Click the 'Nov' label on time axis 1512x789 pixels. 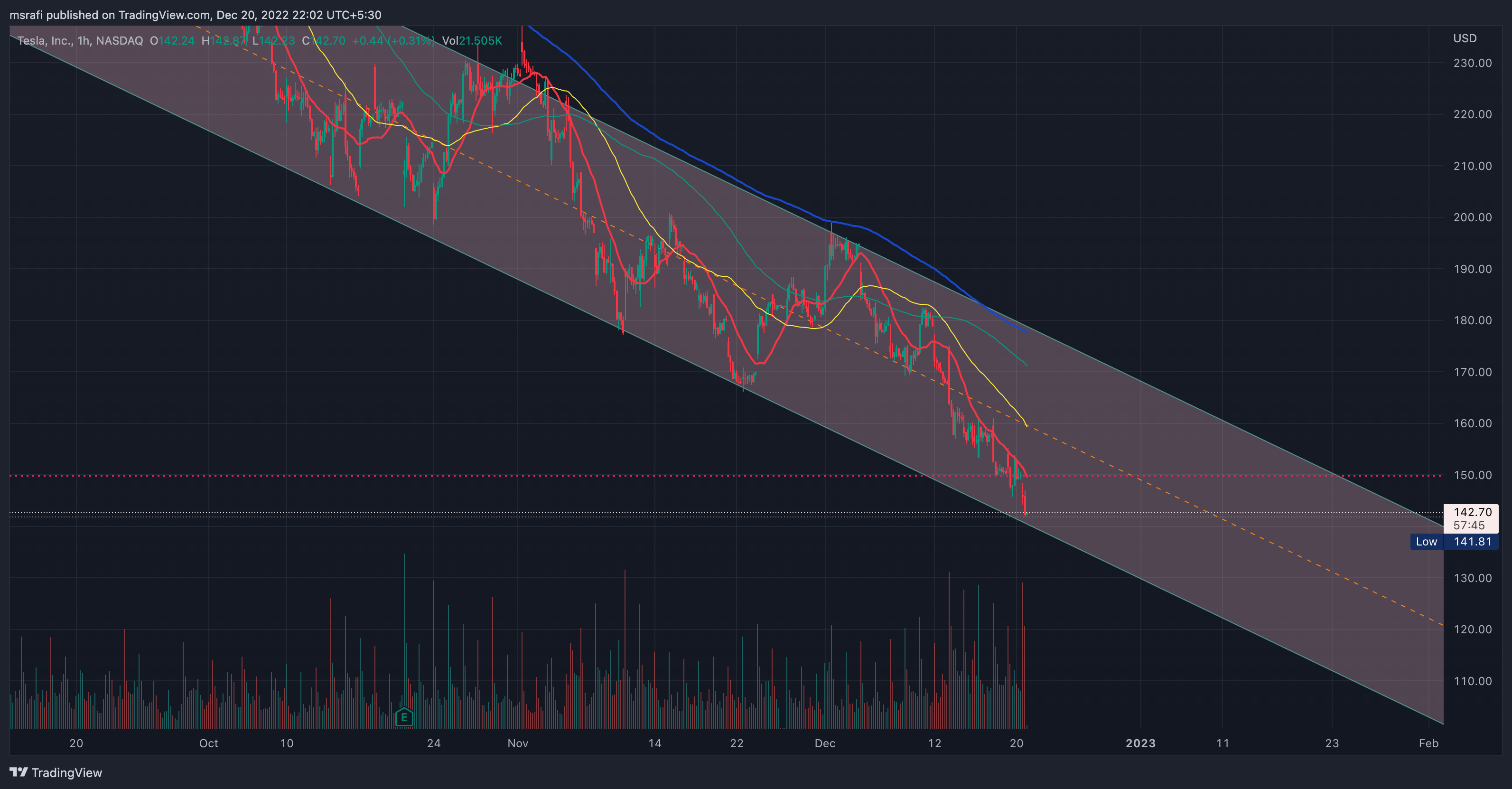click(x=518, y=743)
